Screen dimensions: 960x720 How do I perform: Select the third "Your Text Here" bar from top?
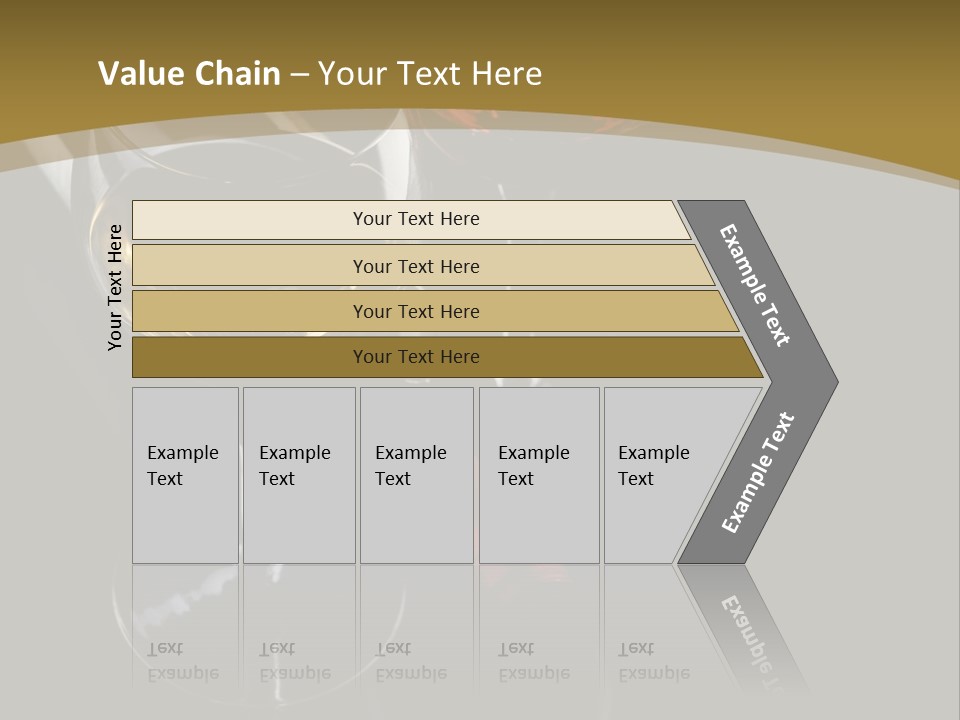(416, 311)
